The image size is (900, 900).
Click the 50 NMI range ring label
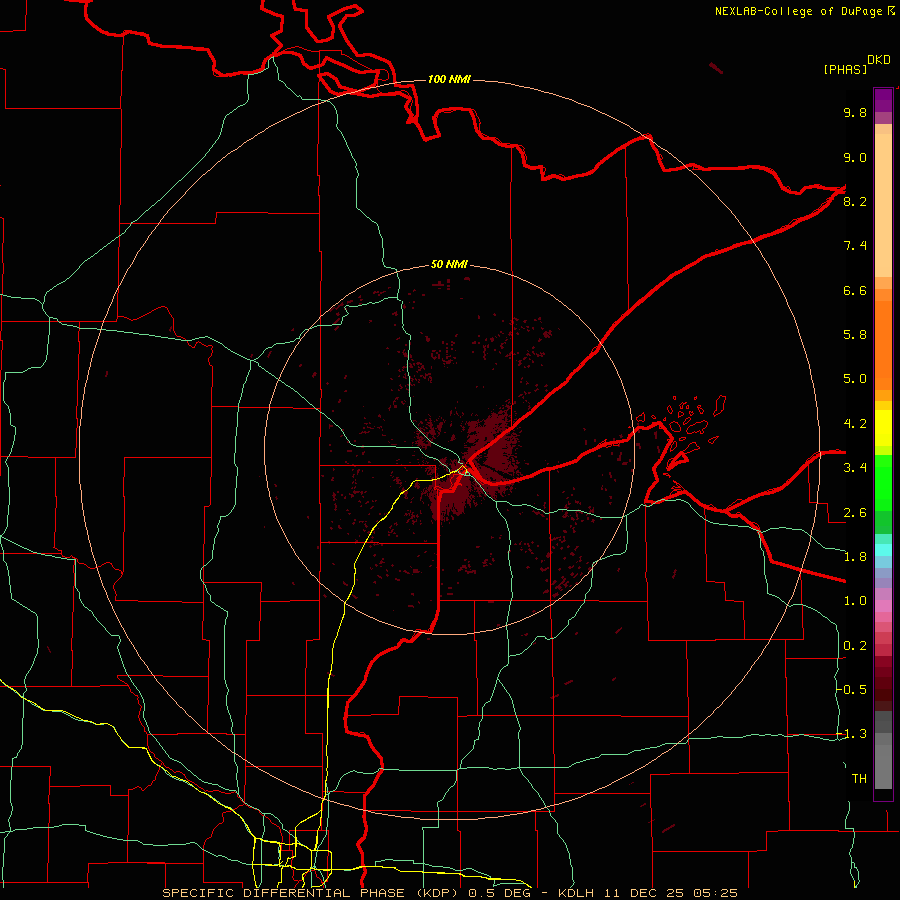(449, 264)
